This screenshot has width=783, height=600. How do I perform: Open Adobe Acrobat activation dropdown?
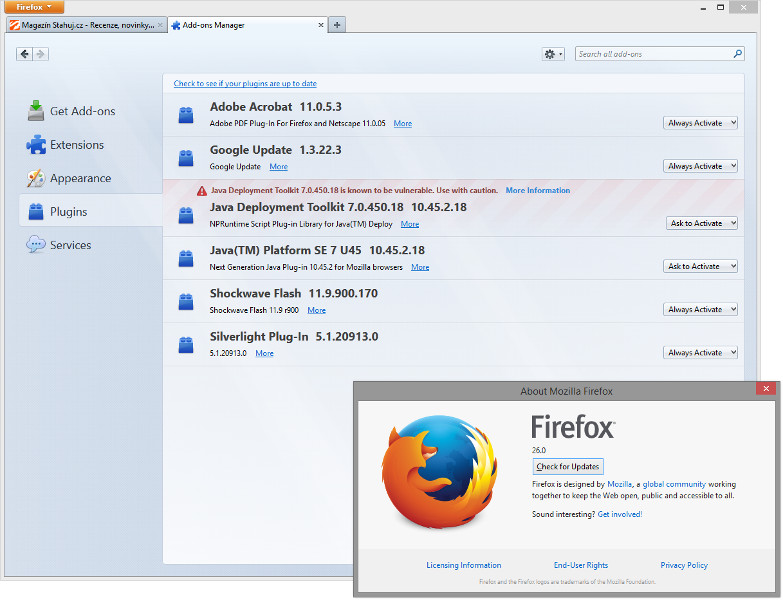pyautogui.click(x=700, y=123)
